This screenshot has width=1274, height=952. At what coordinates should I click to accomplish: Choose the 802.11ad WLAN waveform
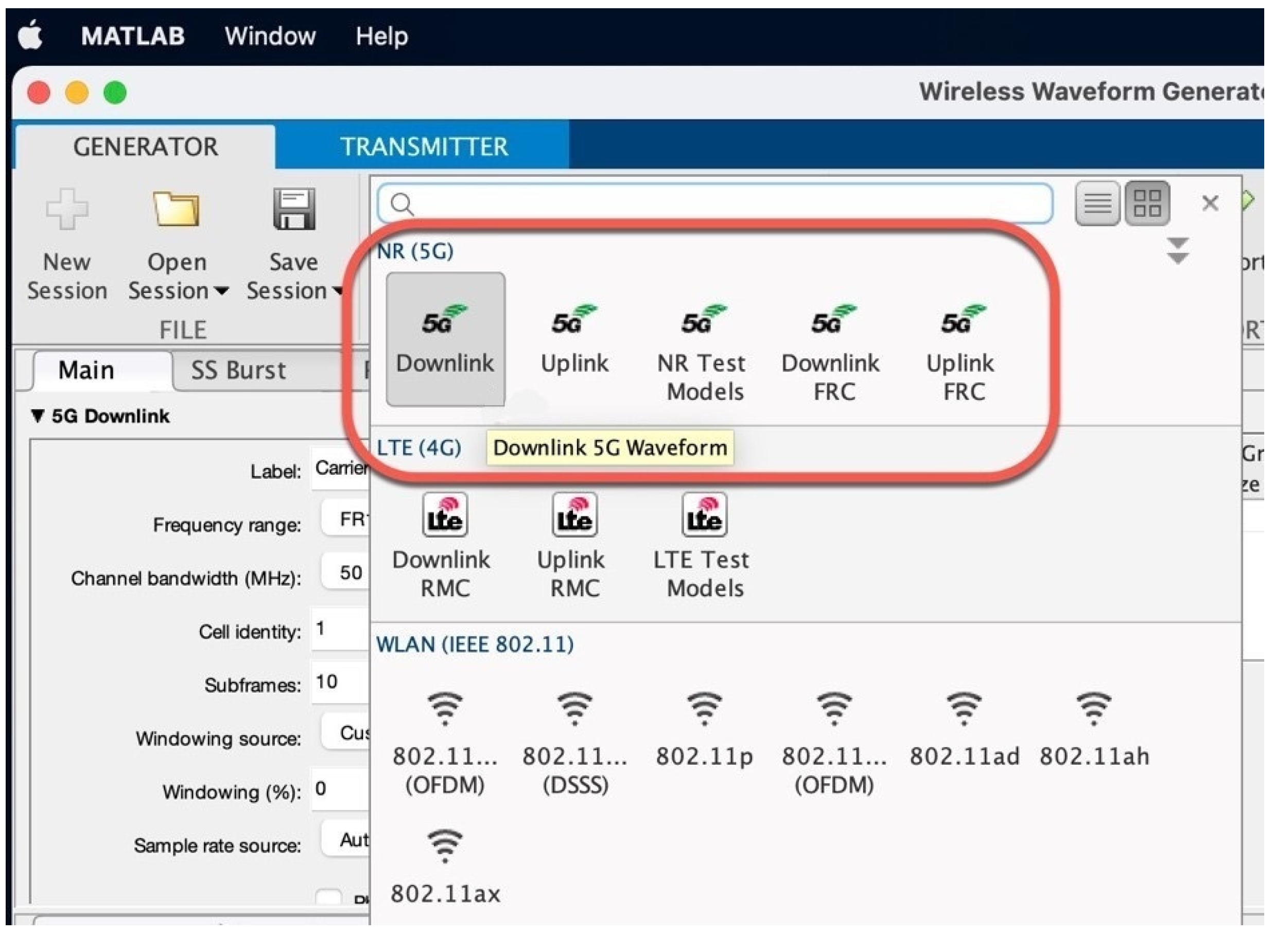pos(964,729)
